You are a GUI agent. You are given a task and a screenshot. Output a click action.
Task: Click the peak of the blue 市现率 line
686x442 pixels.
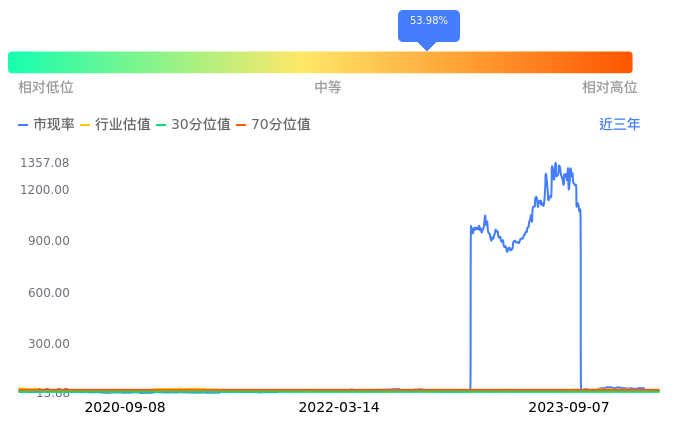[x=554, y=164]
